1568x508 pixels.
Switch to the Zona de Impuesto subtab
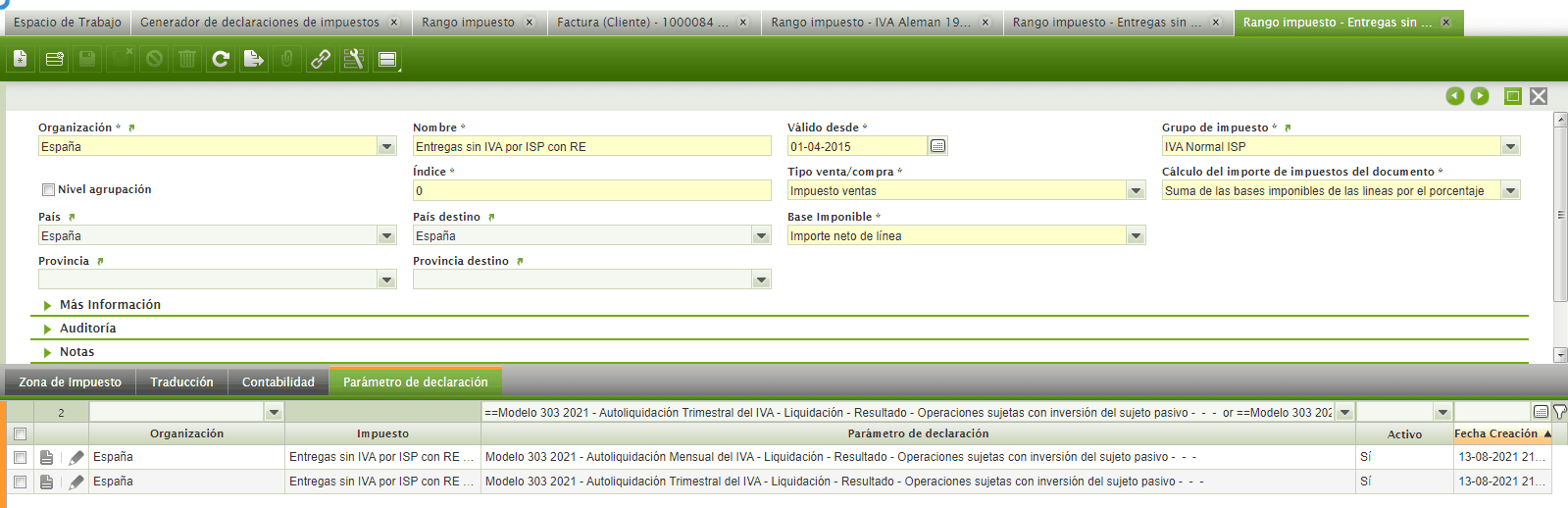[71, 382]
